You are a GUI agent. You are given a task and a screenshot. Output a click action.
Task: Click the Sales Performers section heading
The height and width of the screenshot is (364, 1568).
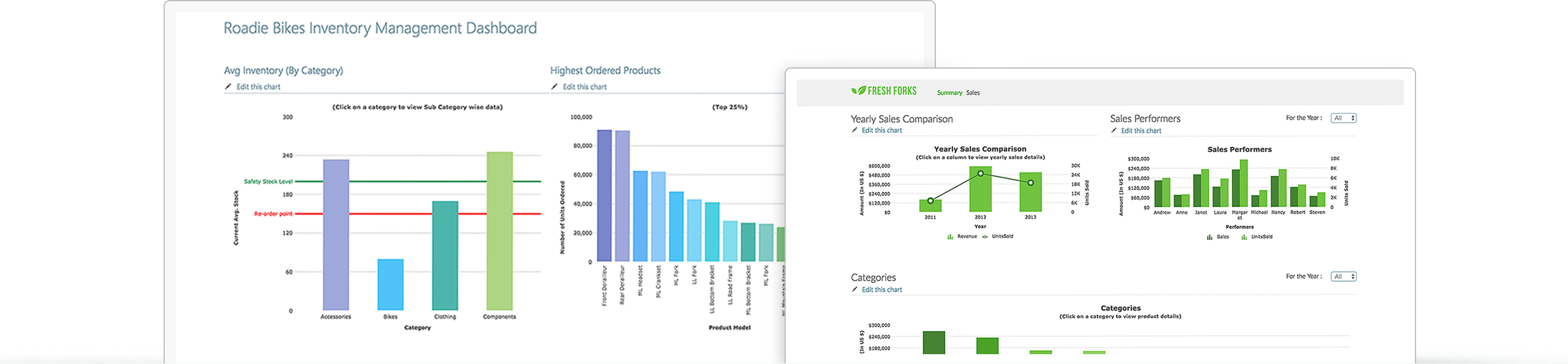tap(1145, 119)
